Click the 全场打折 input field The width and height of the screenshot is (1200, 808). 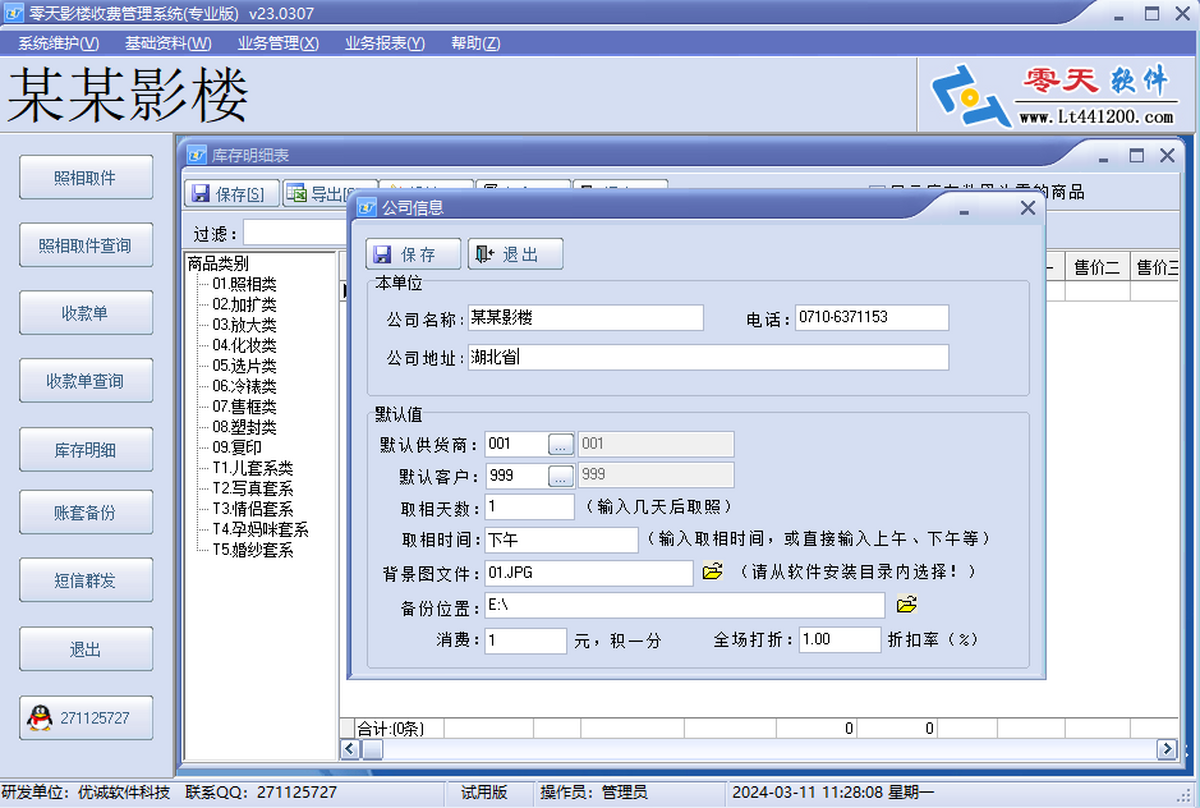pos(840,640)
